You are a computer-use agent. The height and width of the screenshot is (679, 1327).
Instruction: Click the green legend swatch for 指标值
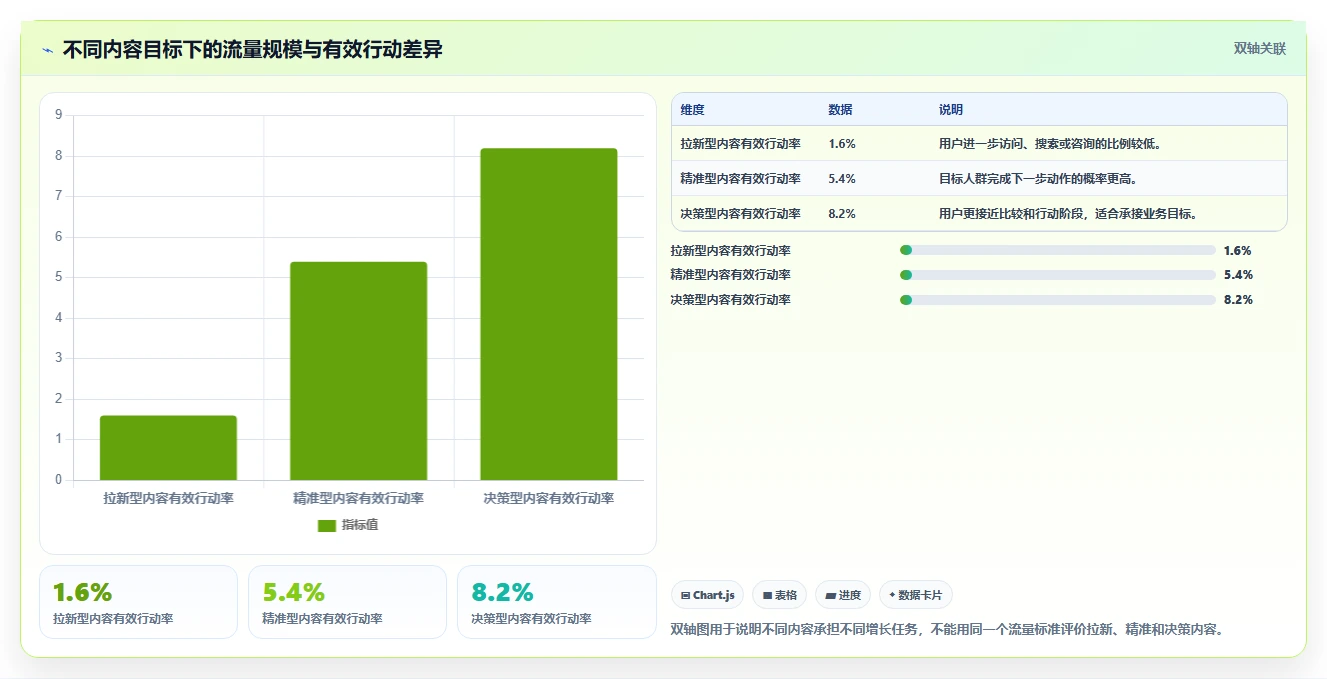pos(327,525)
